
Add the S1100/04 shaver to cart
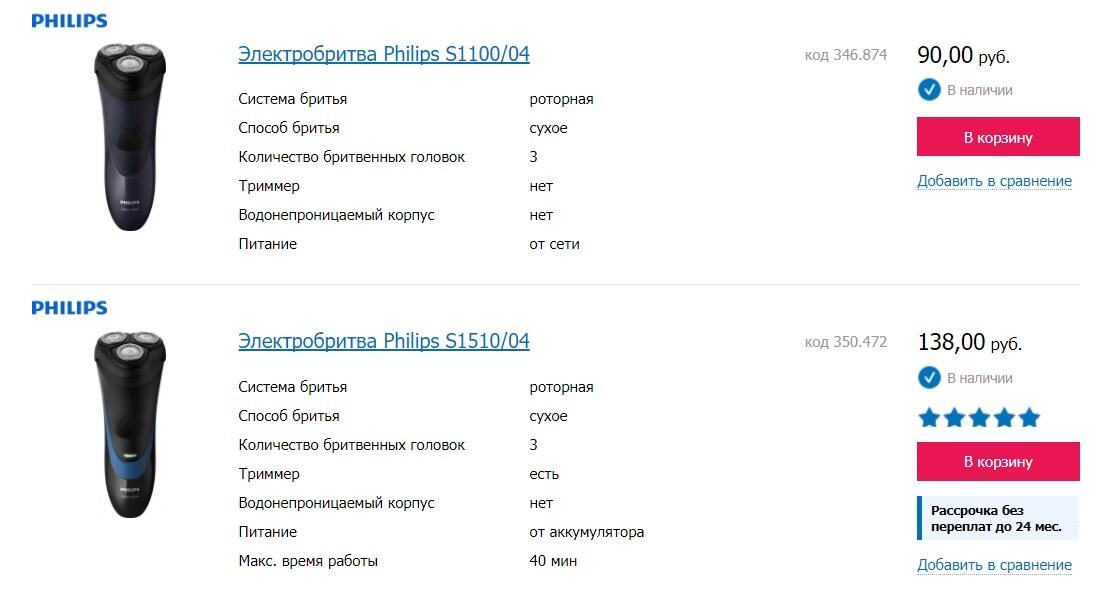click(x=998, y=137)
